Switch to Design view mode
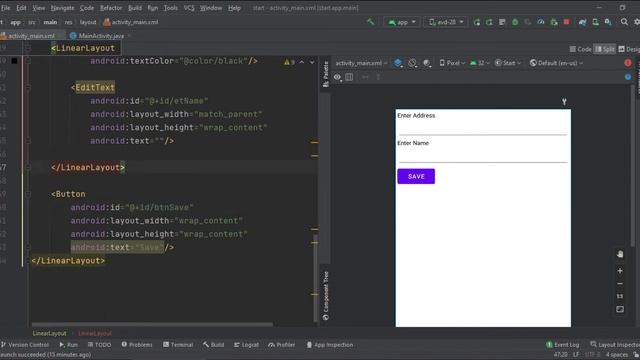This screenshot has width=640, height=360. click(629, 49)
